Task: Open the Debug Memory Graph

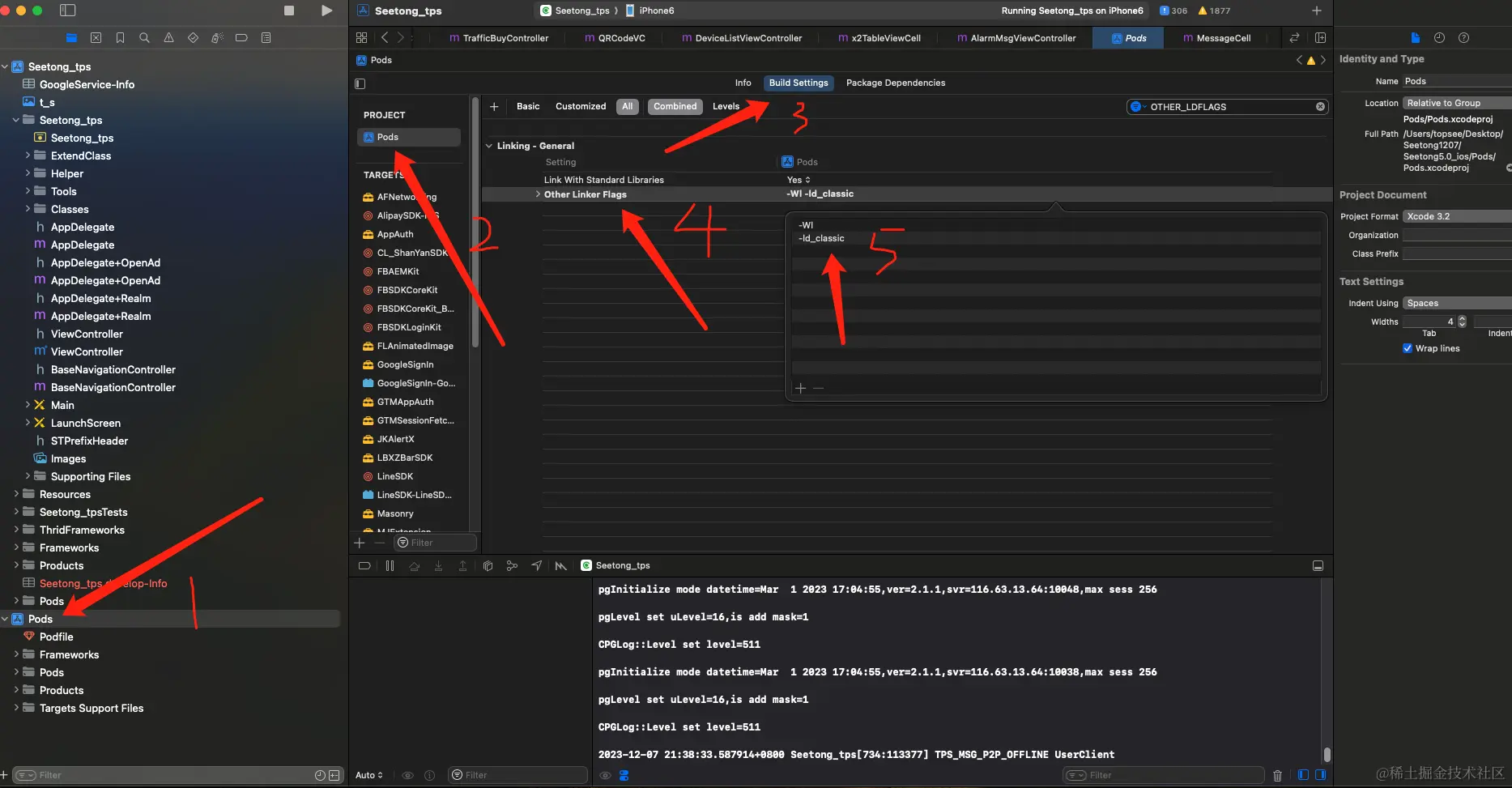Action: (512, 566)
